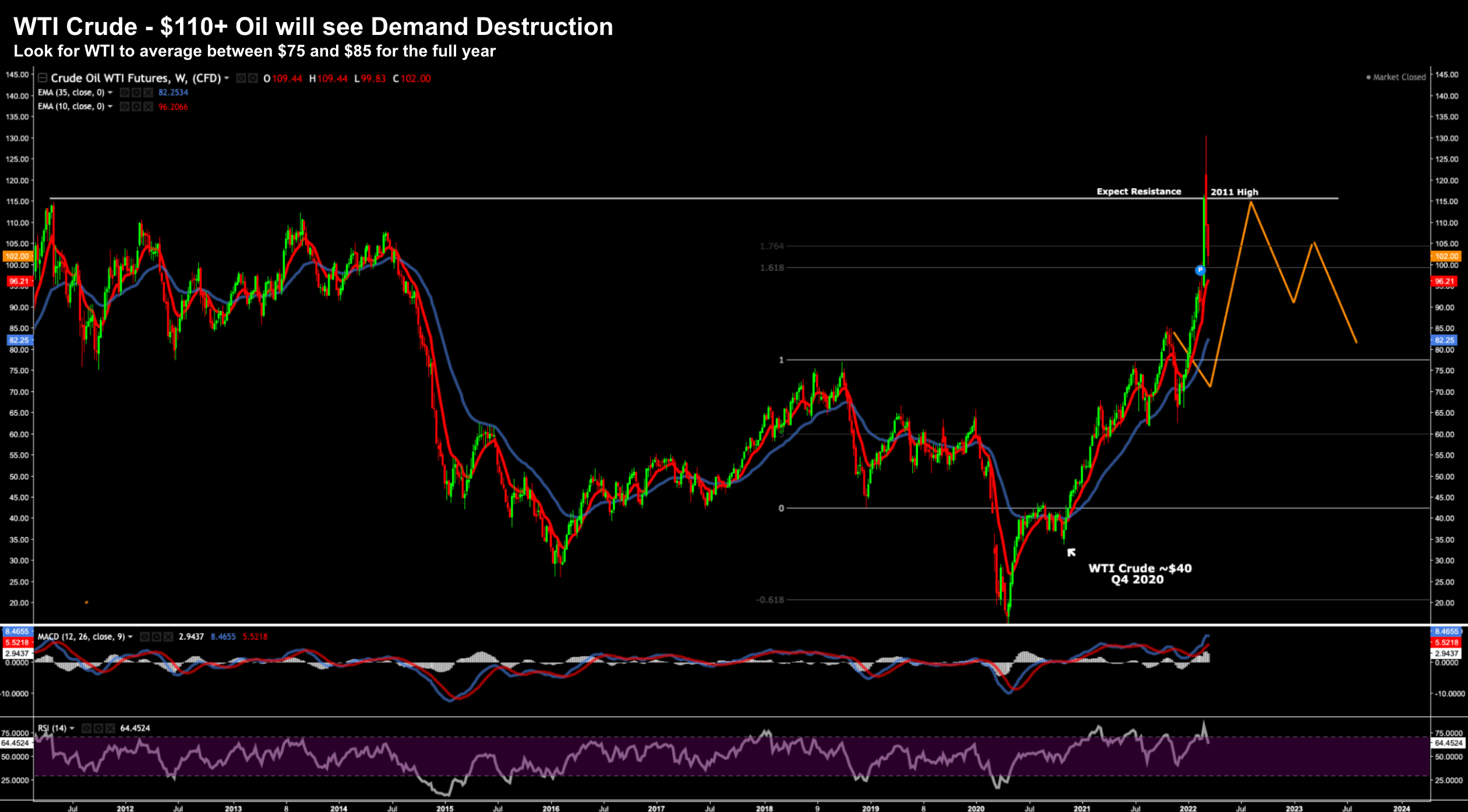Screen dimensions: 1468x812
Task: Delete the RSI indicator via X icon
Action: 110,728
